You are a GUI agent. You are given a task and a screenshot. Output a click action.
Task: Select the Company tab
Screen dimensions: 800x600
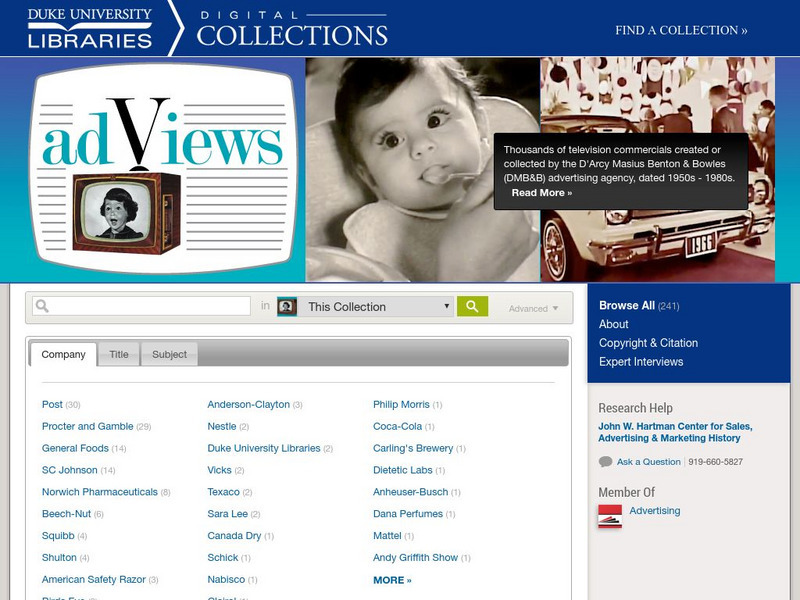(x=63, y=354)
